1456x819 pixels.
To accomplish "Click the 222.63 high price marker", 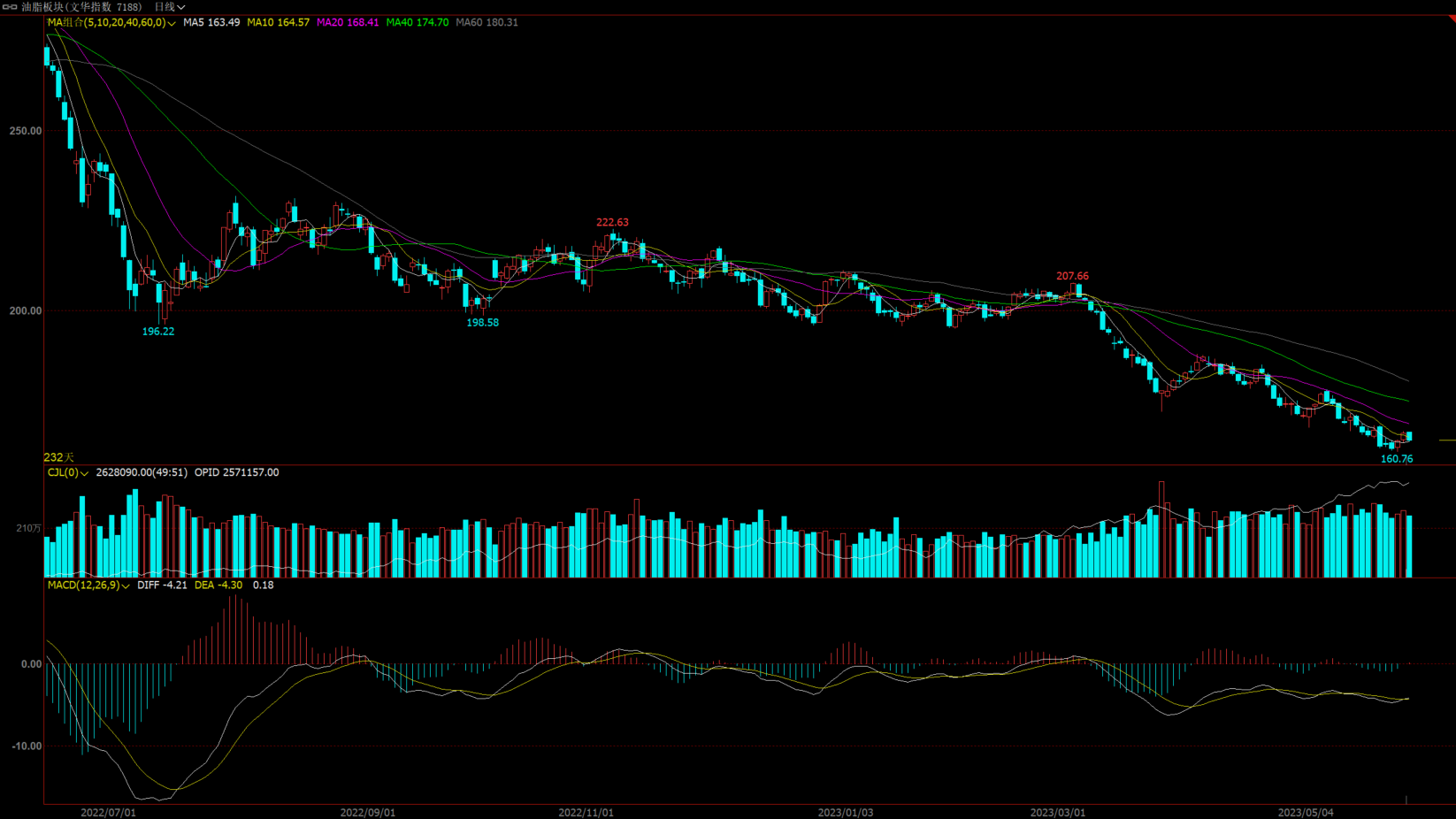I will coord(612,222).
